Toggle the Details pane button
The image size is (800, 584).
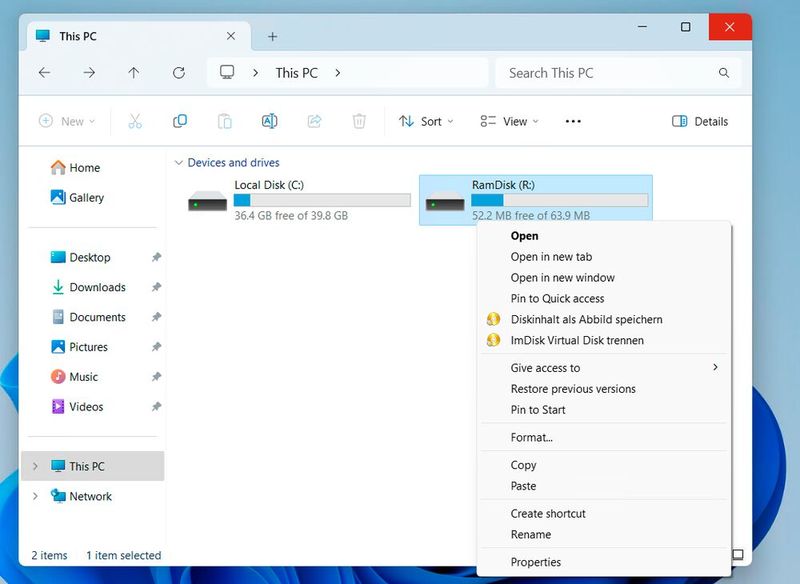pyautogui.click(x=700, y=121)
